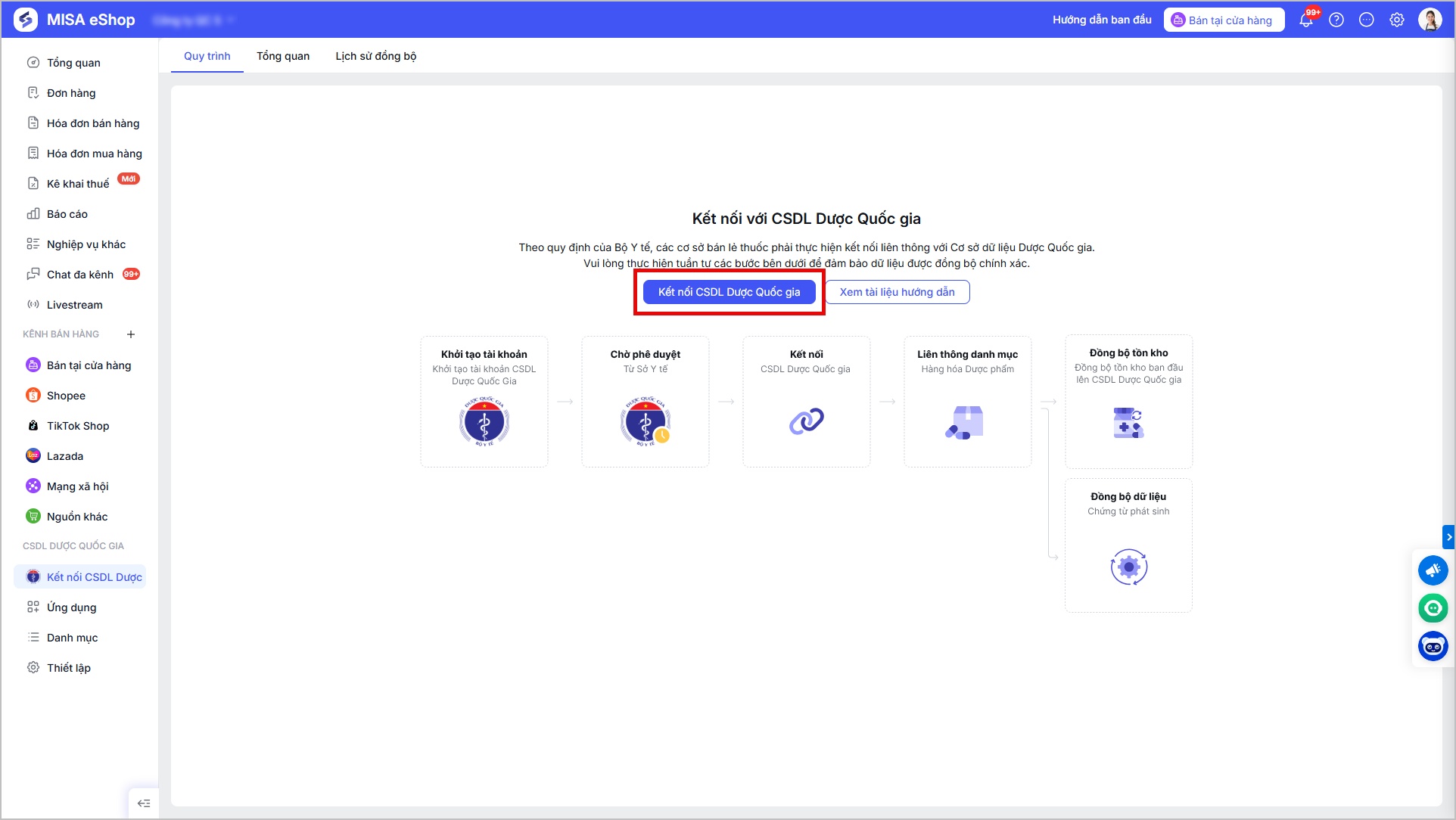1456x820 pixels.
Task: Click the CSDL DƯỢC QUỐC GIA section label
Action: (x=73, y=546)
